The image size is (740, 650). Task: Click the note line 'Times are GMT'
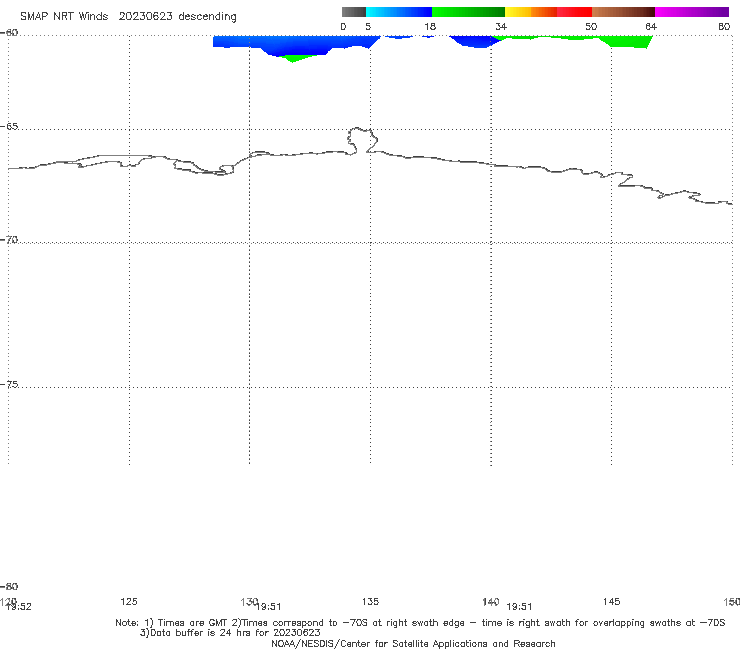click(x=193, y=623)
